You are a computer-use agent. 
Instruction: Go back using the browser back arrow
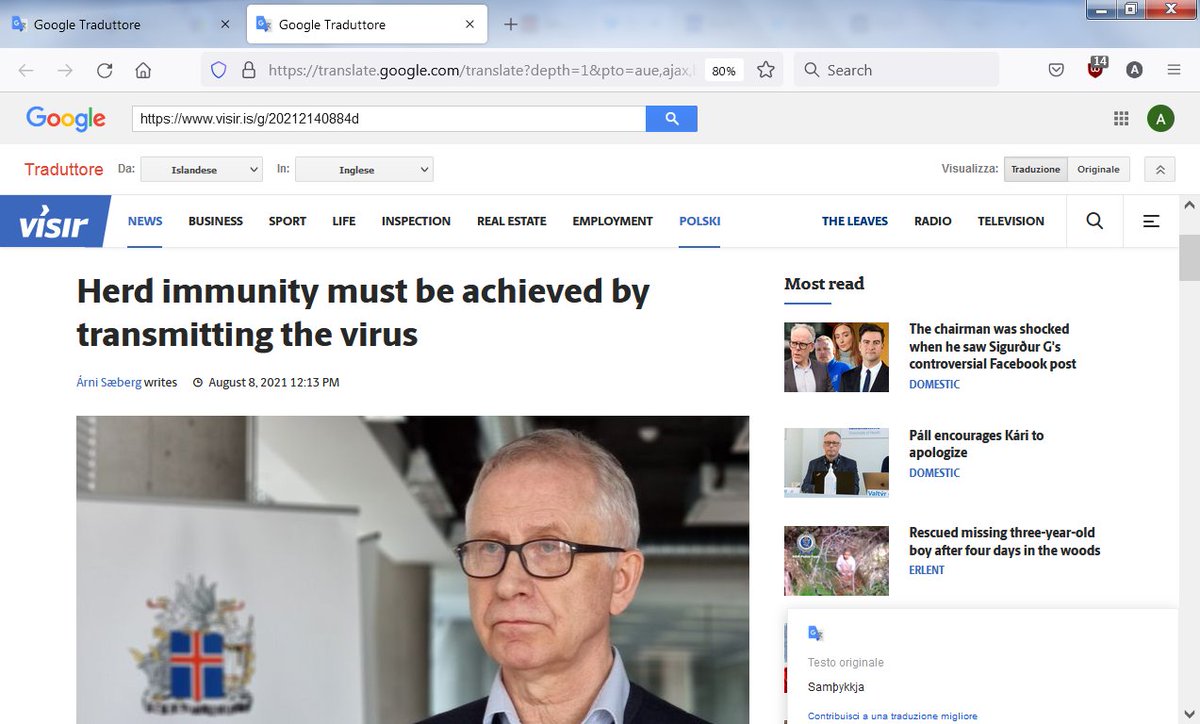pyautogui.click(x=26, y=70)
